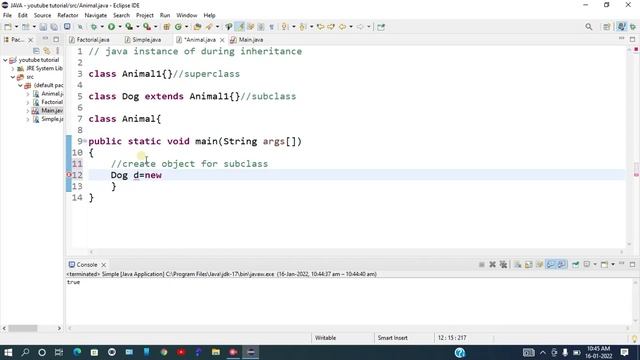Open the Debug button dropdown arrow
This screenshot has width=640, height=360.
point(102,27)
